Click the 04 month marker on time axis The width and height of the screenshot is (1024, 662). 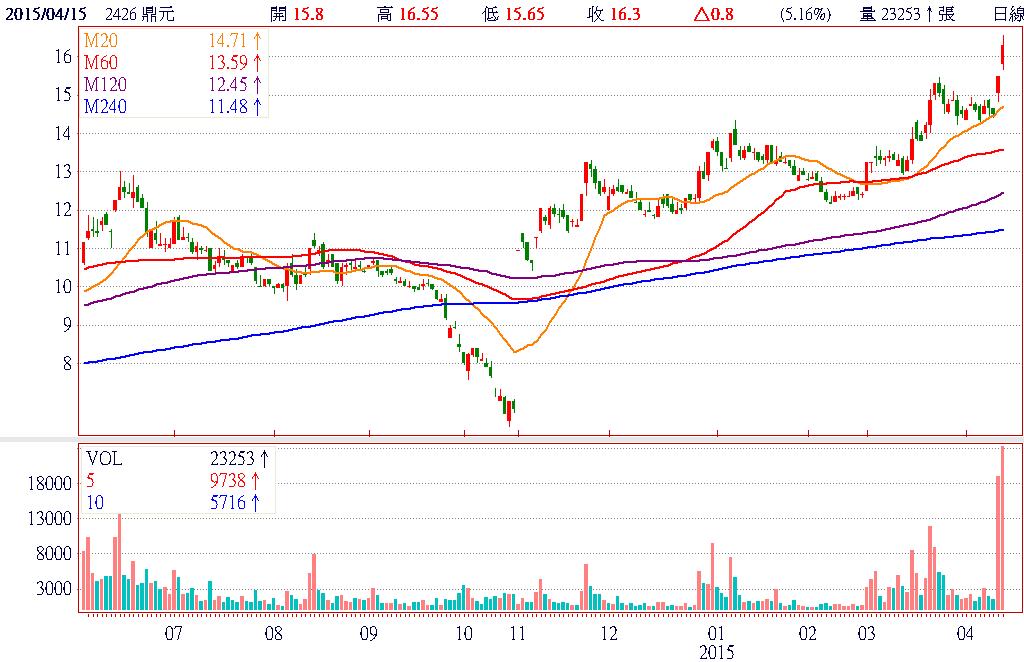point(966,634)
